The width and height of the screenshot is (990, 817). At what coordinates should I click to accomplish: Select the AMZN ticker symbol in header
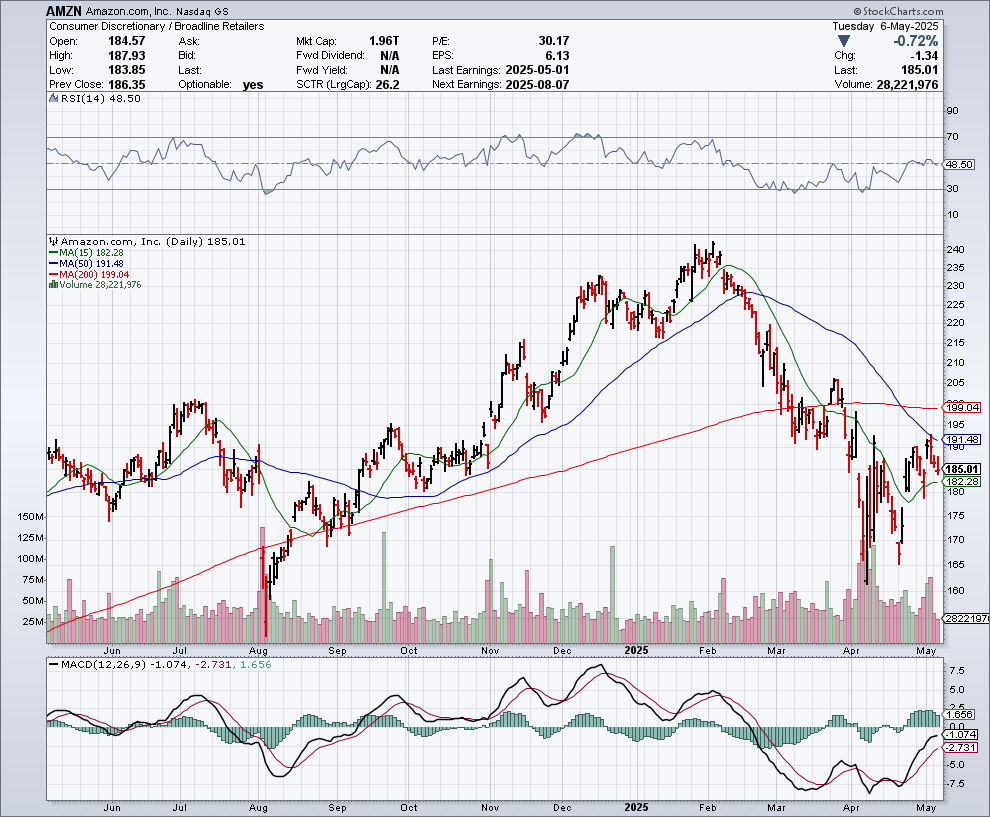[64, 11]
